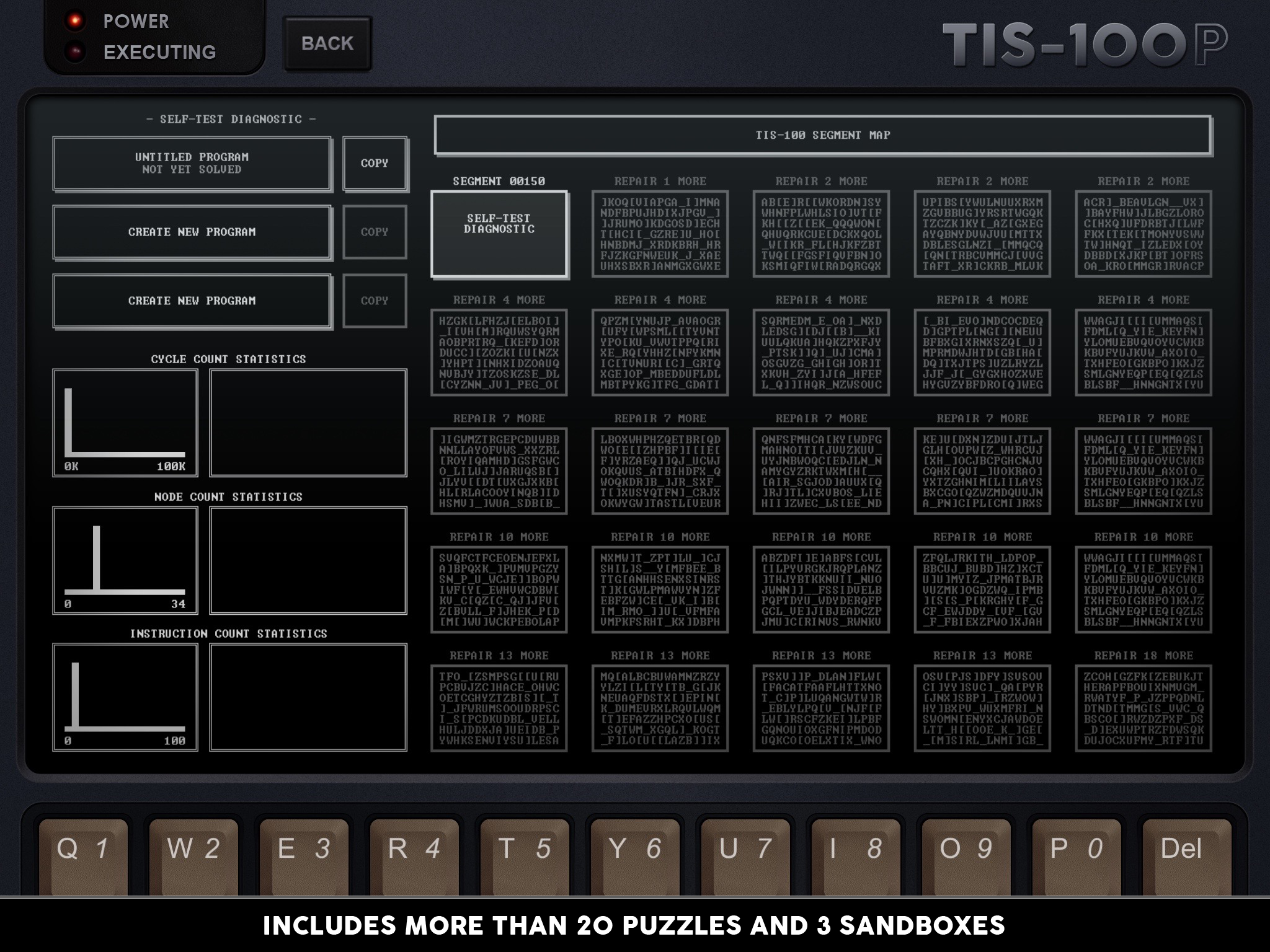Open the Self-Test Diagnostic segment tile
1270x952 pixels.
click(499, 234)
